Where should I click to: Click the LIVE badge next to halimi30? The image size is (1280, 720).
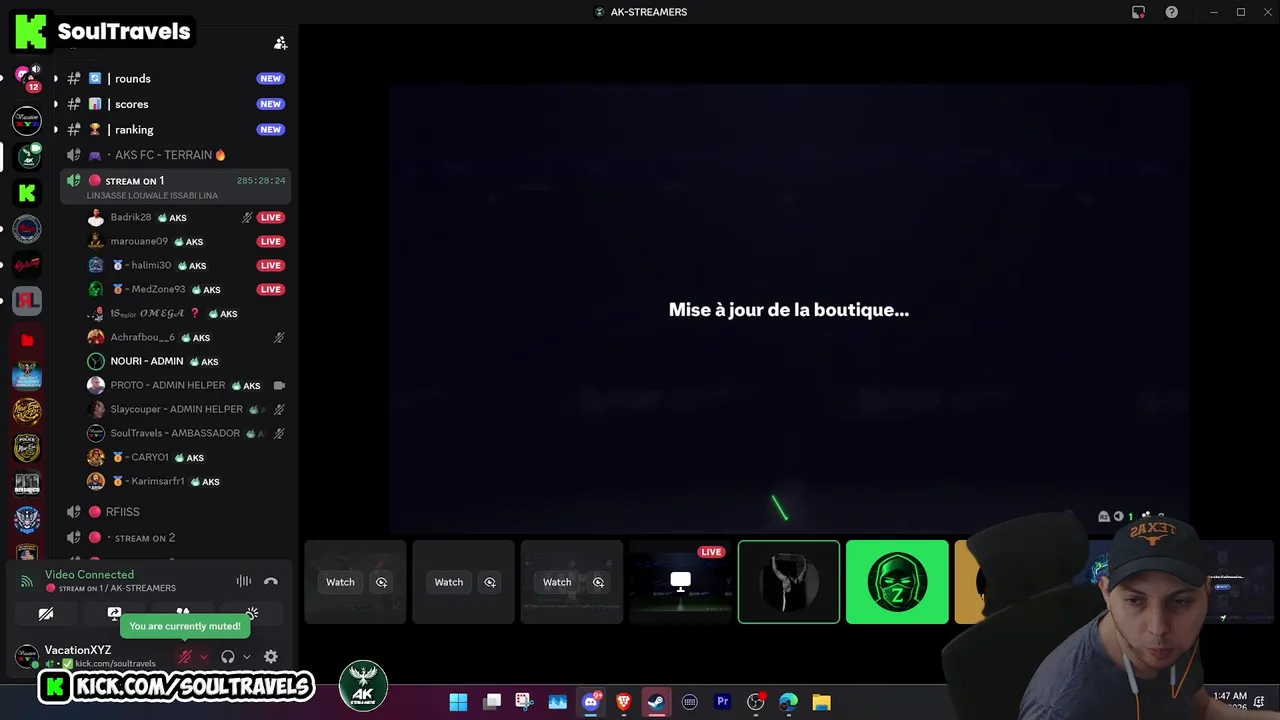[270, 265]
